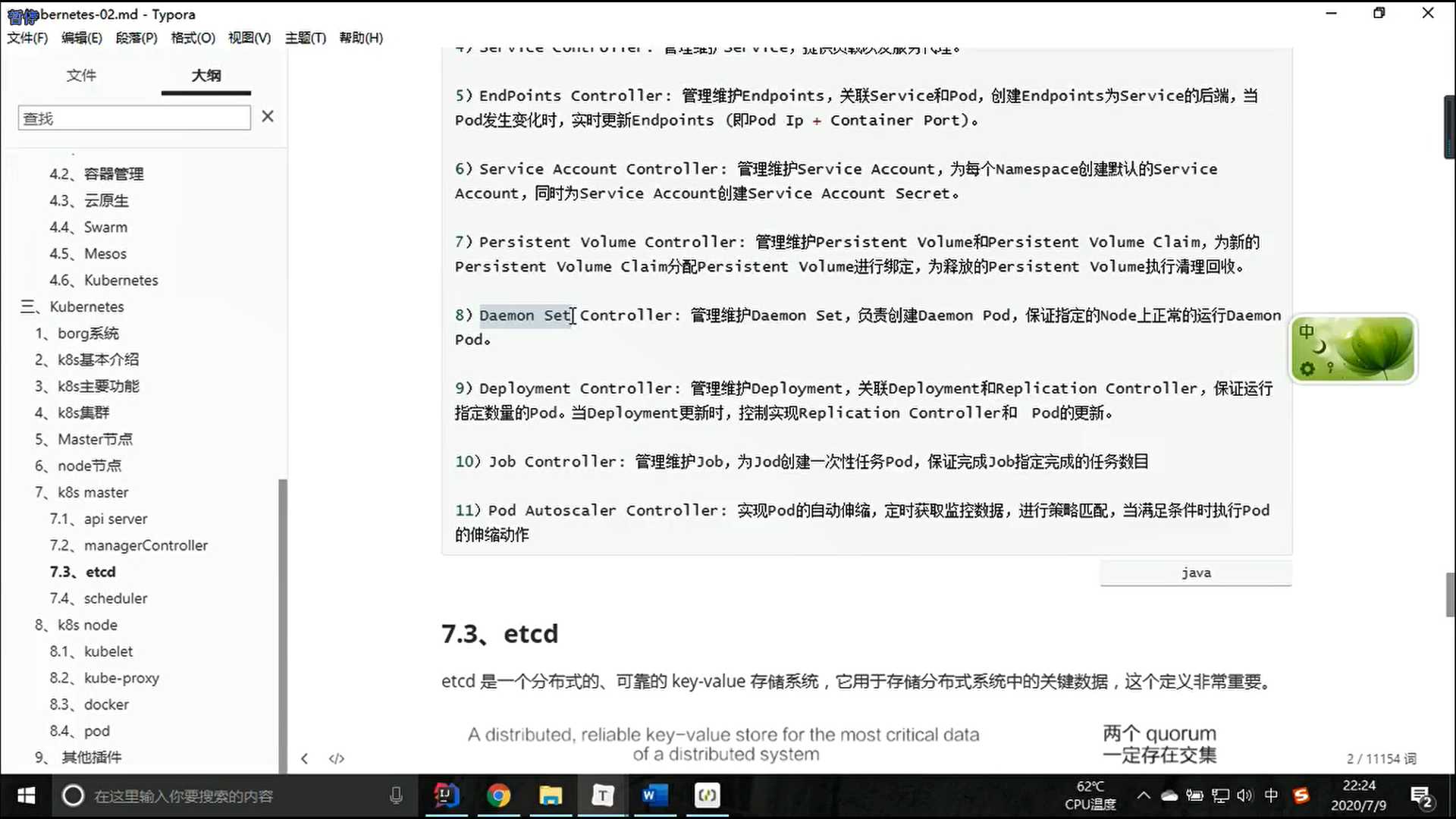Click the outline search input field
This screenshot has width=1456, height=819.
click(134, 118)
